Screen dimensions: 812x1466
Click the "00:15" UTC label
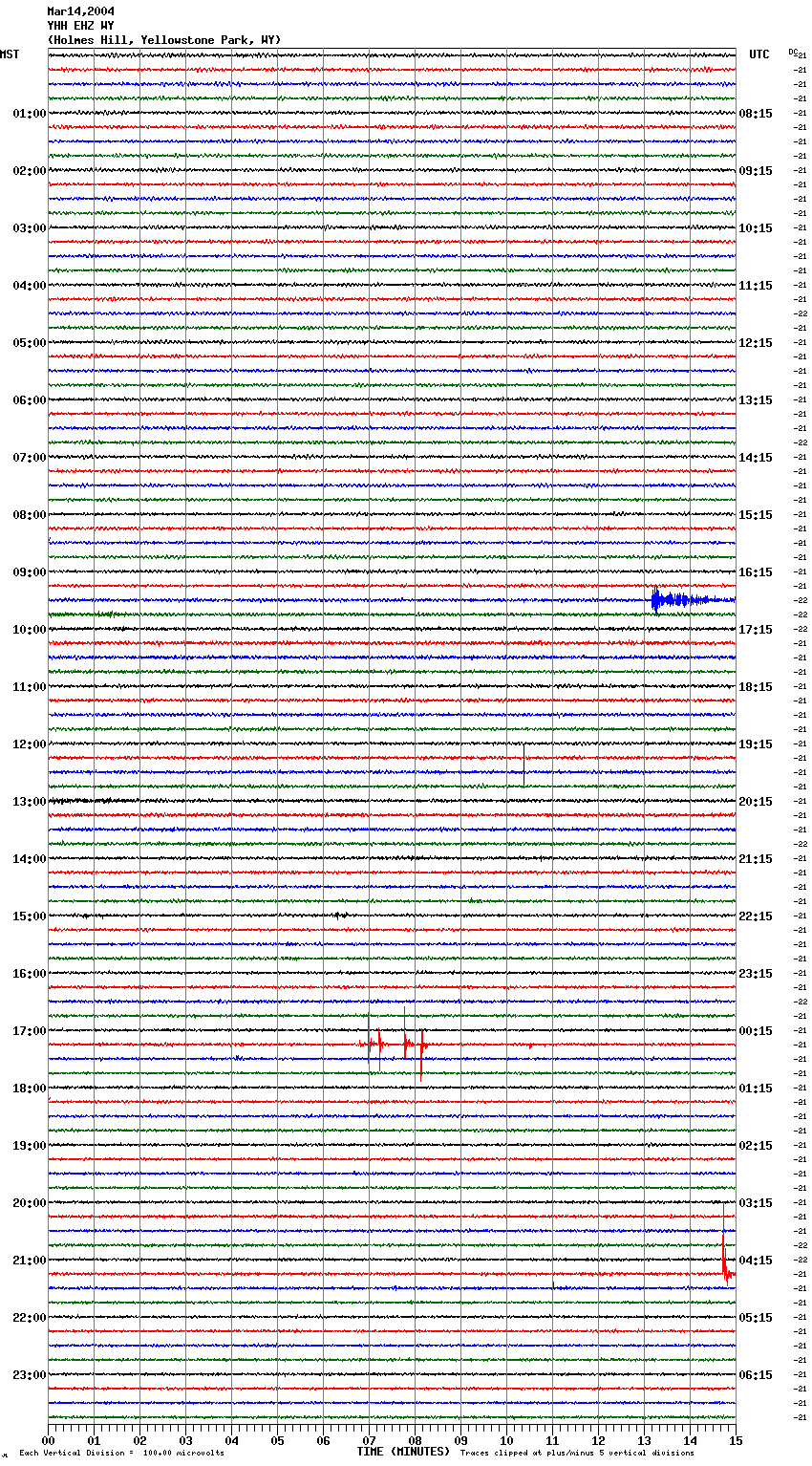click(756, 1031)
